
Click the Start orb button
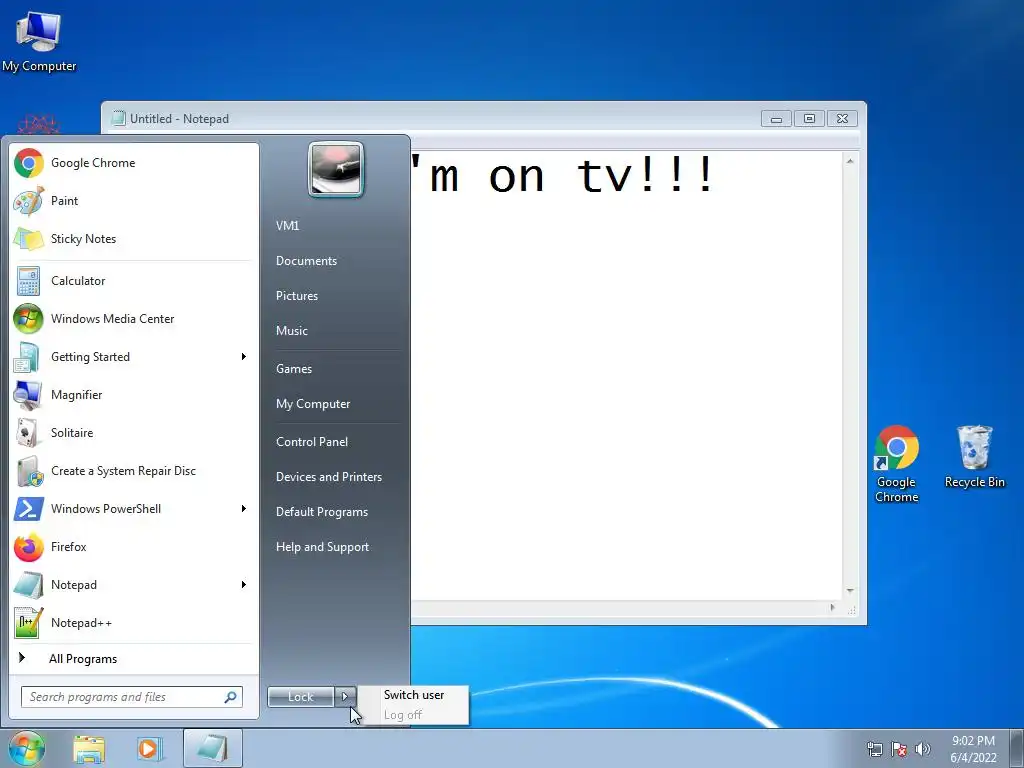point(27,748)
